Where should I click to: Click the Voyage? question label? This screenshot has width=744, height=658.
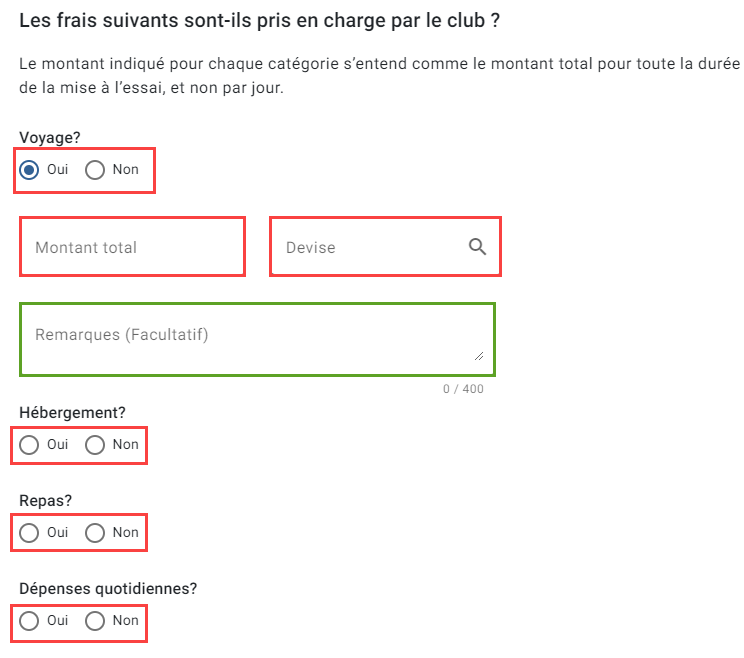coord(50,138)
